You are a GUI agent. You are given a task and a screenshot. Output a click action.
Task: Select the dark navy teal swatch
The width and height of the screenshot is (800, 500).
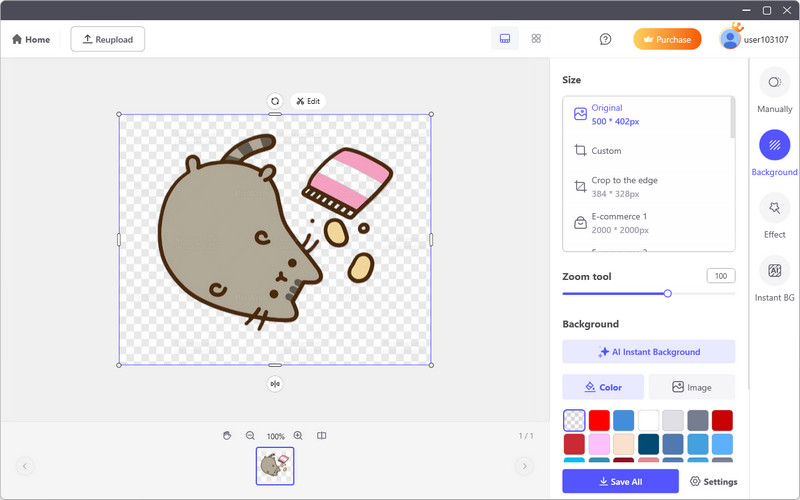click(648, 444)
